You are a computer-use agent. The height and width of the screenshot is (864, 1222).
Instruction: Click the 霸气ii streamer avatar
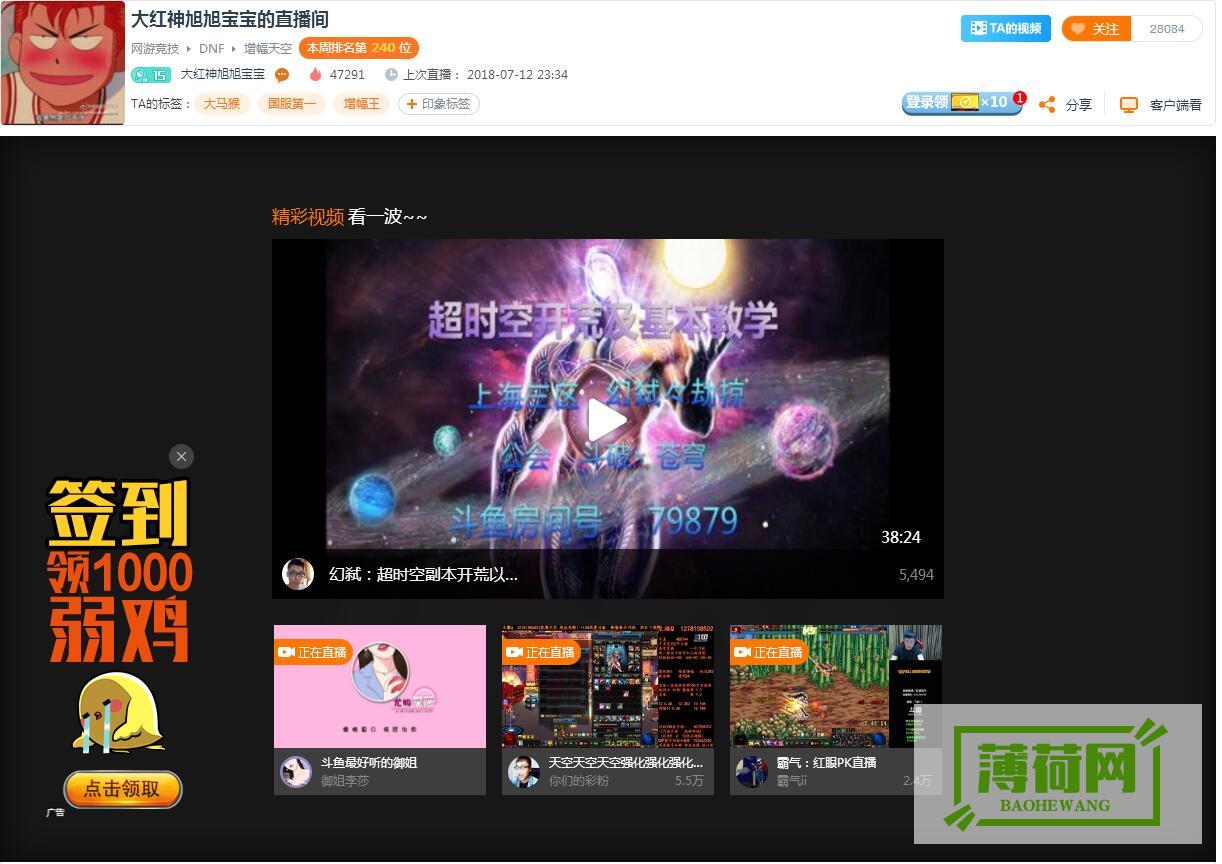coord(752,771)
